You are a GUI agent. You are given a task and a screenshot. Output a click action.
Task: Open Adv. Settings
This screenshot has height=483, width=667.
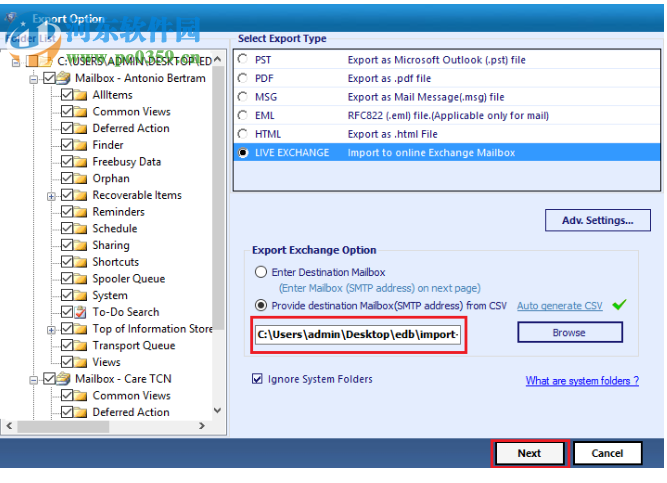click(x=598, y=220)
